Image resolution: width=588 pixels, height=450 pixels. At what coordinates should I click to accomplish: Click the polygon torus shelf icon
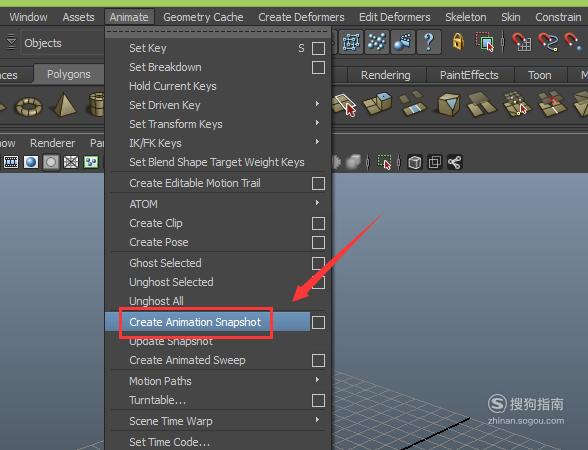[29, 106]
